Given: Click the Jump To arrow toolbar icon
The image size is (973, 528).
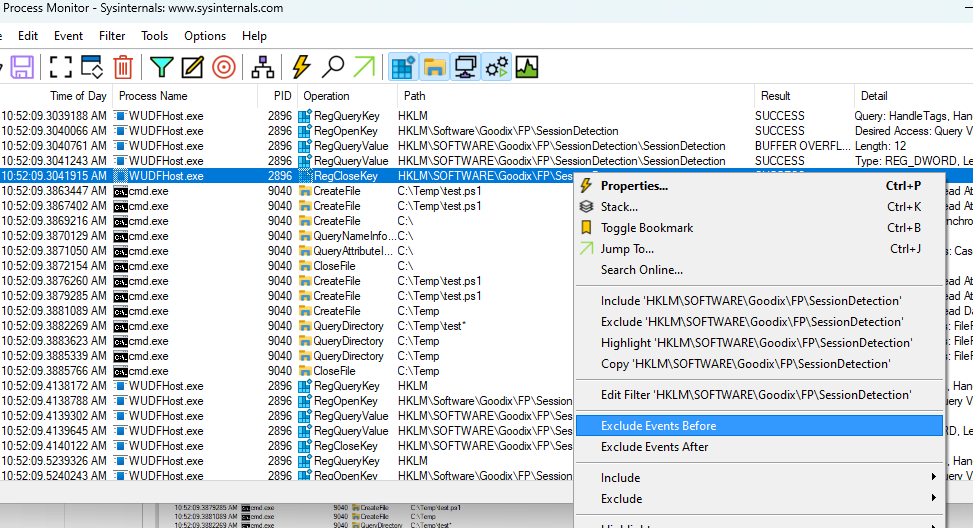Looking at the screenshot, I should coord(364,67).
